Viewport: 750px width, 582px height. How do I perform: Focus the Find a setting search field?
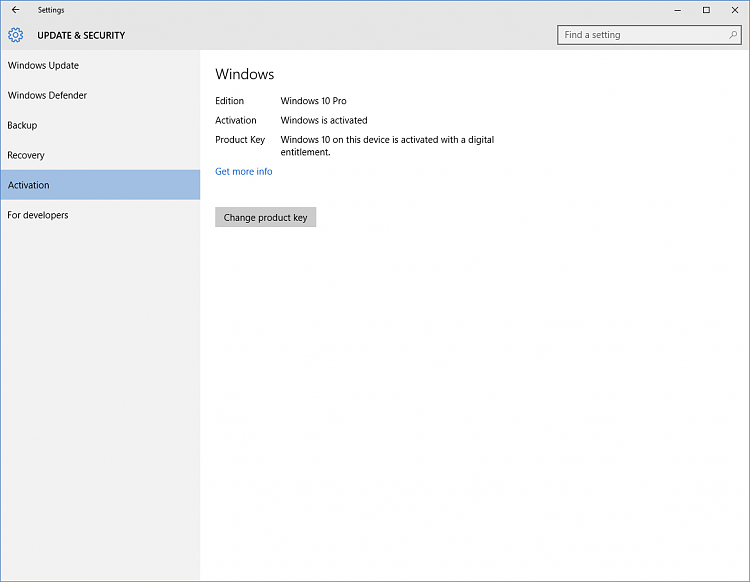pyautogui.click(x=649, y=35)
